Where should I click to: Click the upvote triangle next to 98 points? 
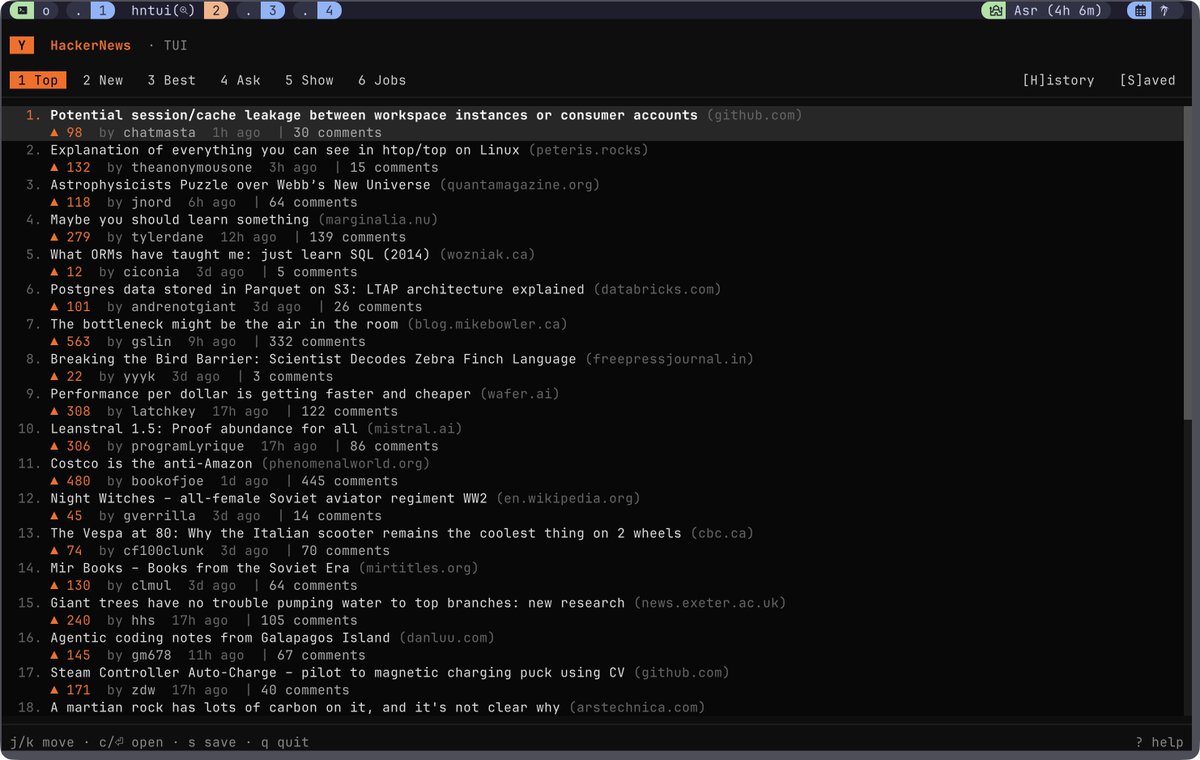55,132
